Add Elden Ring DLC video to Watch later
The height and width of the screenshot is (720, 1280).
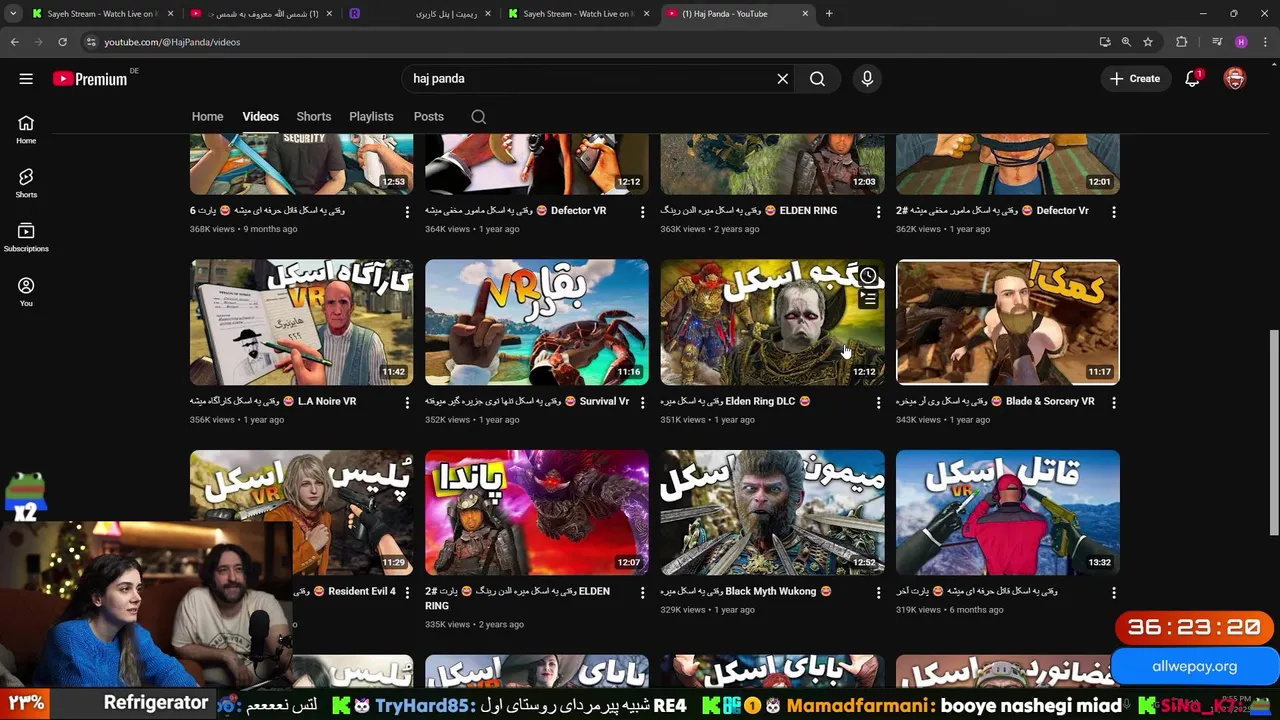(868, 276)
